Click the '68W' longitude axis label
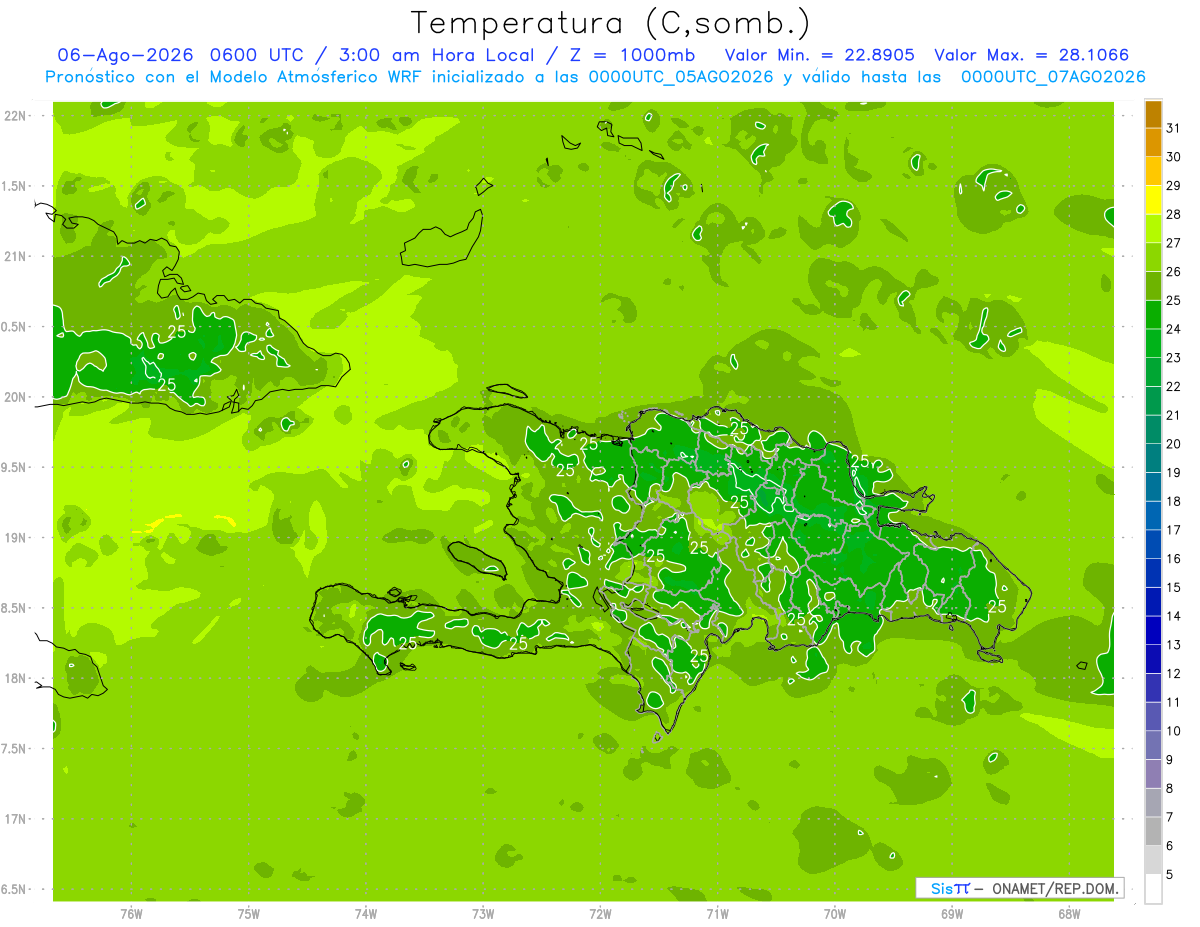 [1069, 914]
